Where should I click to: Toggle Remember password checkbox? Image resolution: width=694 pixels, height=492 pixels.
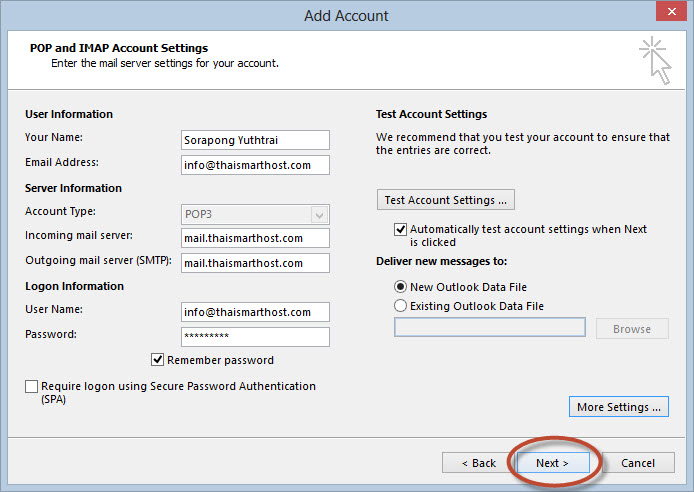(157, 360)
